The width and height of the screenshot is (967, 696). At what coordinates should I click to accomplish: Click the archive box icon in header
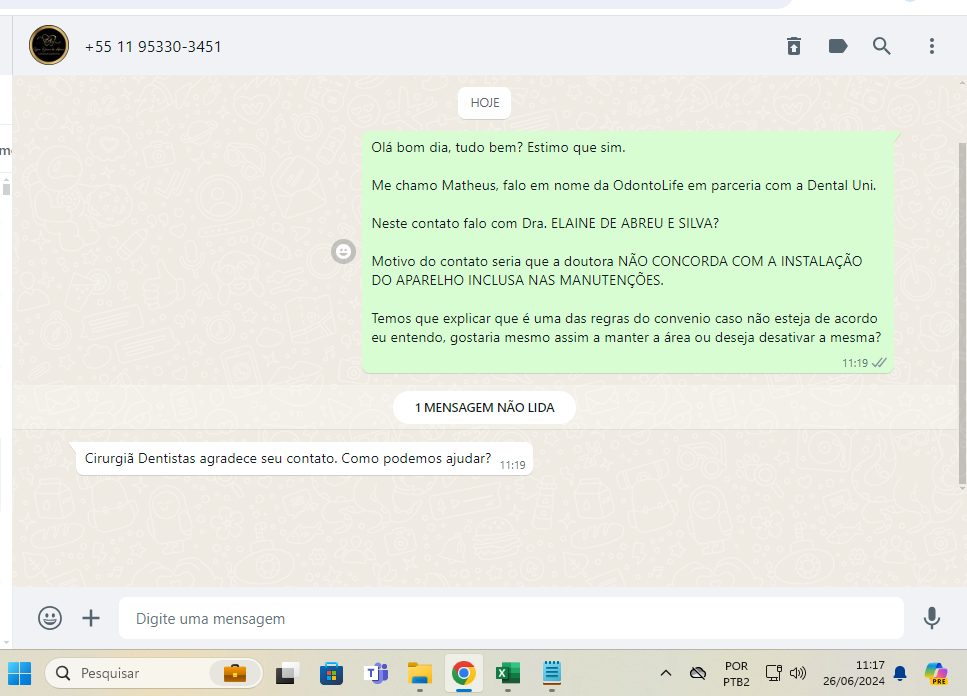(x=794, y=46)
